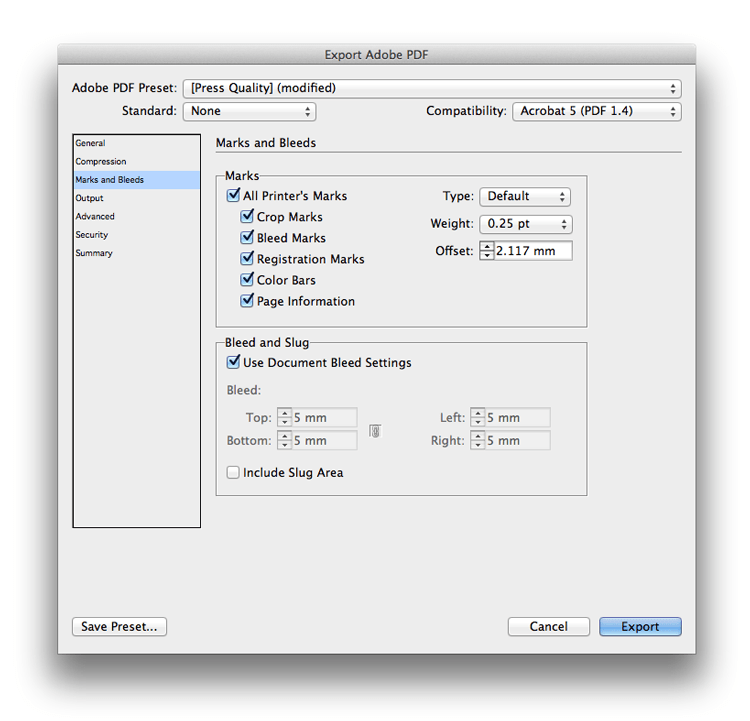This screenshot has height=721, width=750.
Task: Open the Standard dropdown
Action: [x=249, y=111]
